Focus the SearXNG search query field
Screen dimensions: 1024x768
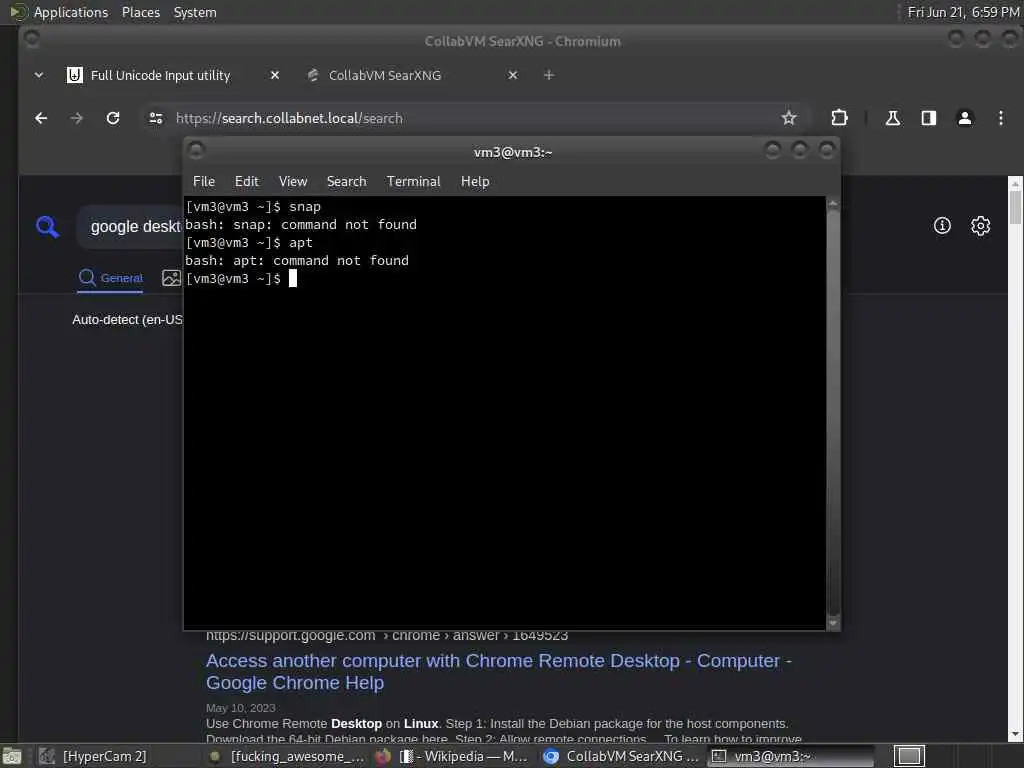click(x=131, y=227)
